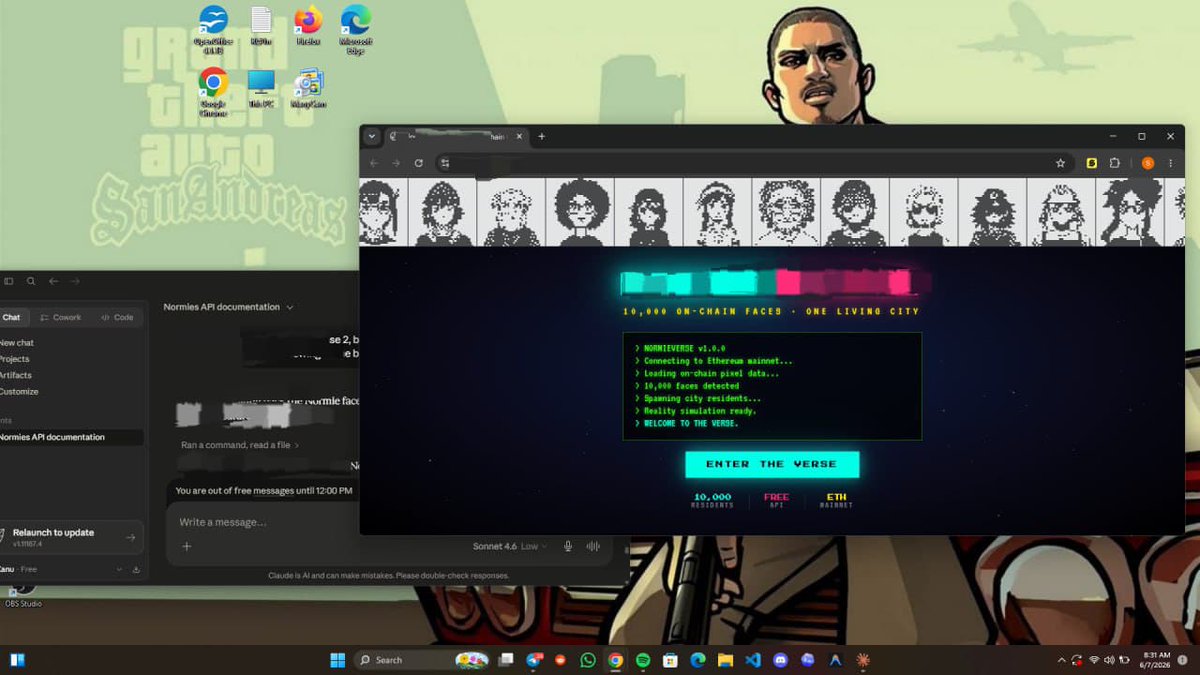1200x675 pixels.
Task: Bookmark this page with the star
Action: [1060, 163]
